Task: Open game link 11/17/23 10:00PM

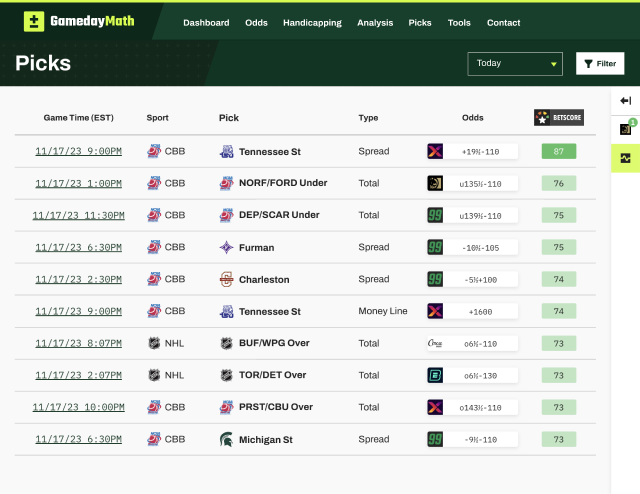Action: (x=78, y=407)
